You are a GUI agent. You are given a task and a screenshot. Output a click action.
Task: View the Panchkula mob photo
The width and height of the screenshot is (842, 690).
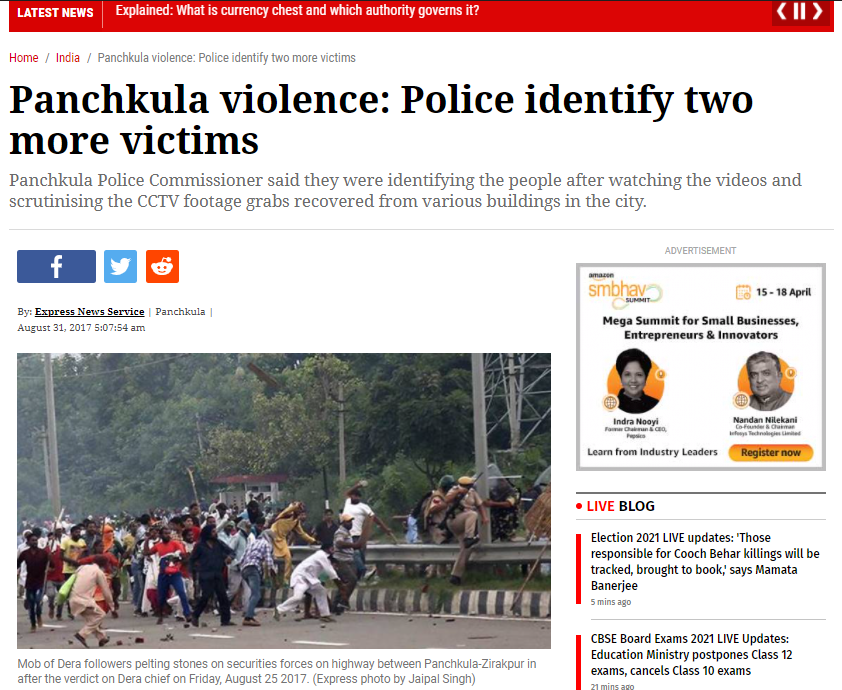(284, 500)
